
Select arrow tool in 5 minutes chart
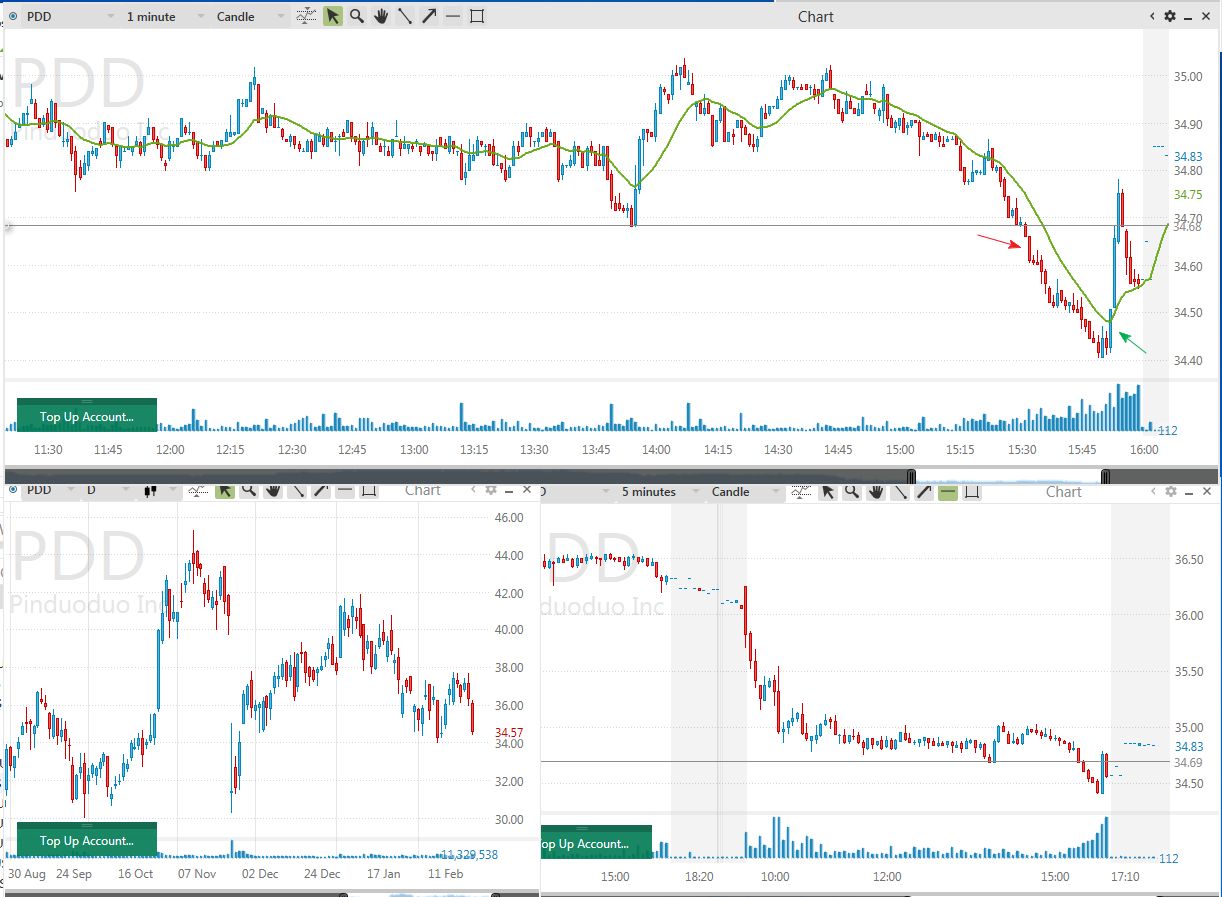point(924,491)
